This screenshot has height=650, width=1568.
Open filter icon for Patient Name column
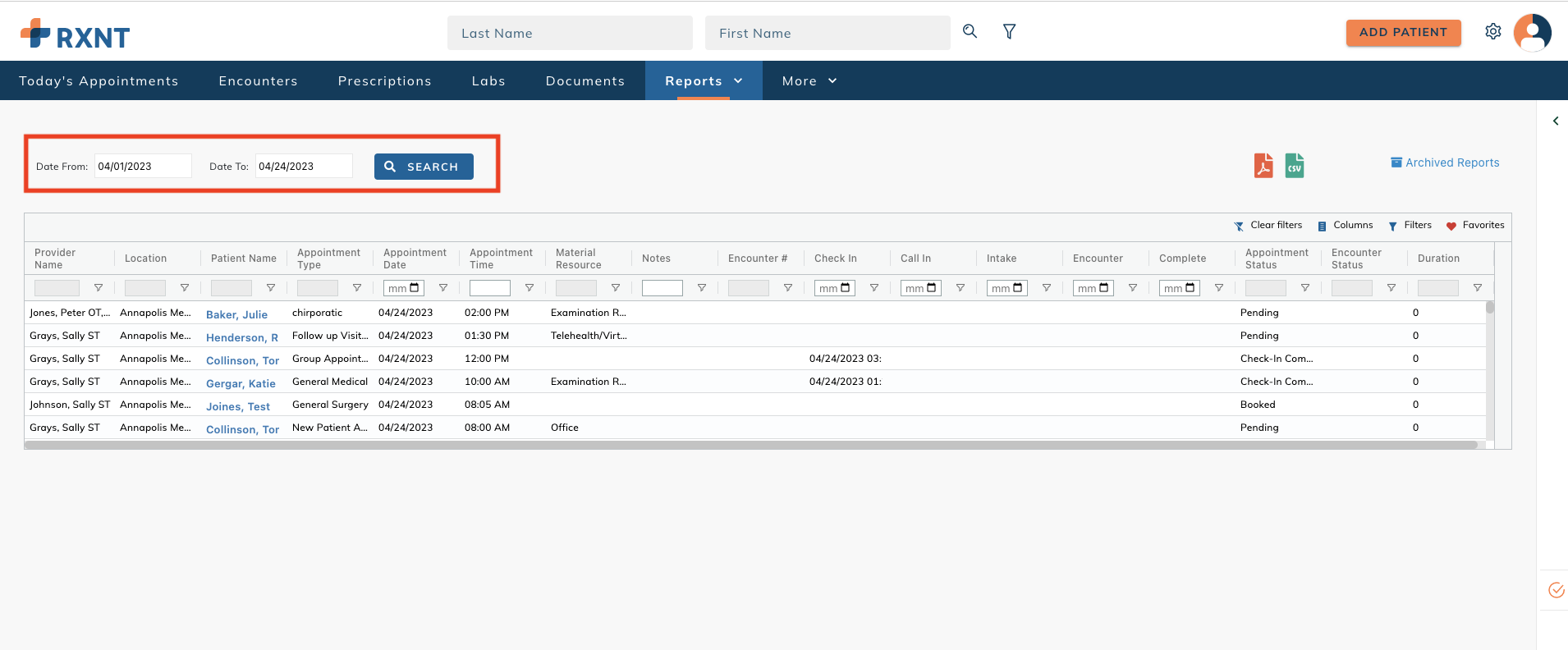[x=271, y=288]
